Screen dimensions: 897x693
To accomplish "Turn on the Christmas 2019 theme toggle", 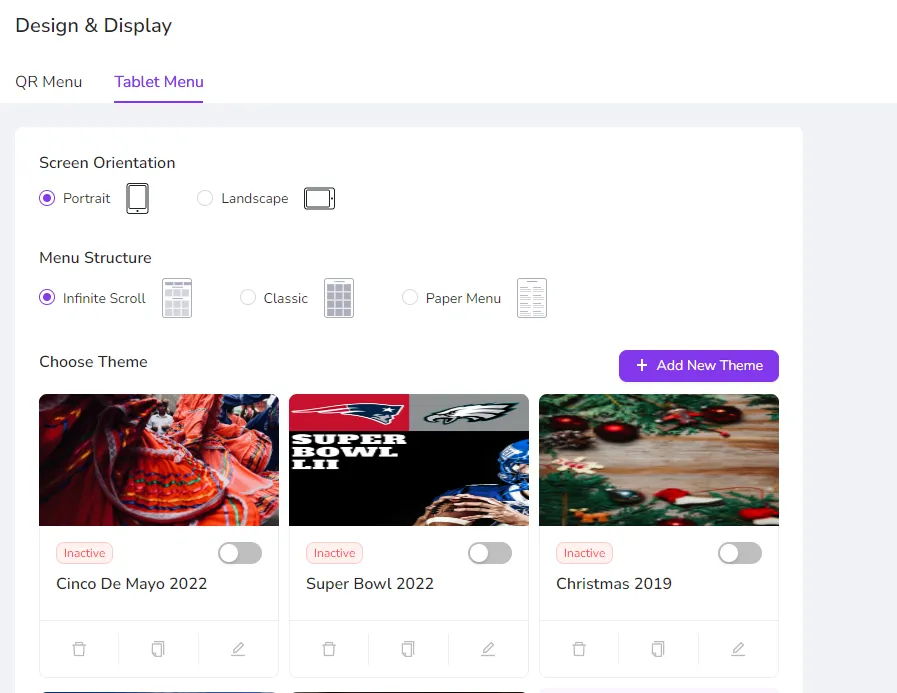I will click(x=740, y=553).
